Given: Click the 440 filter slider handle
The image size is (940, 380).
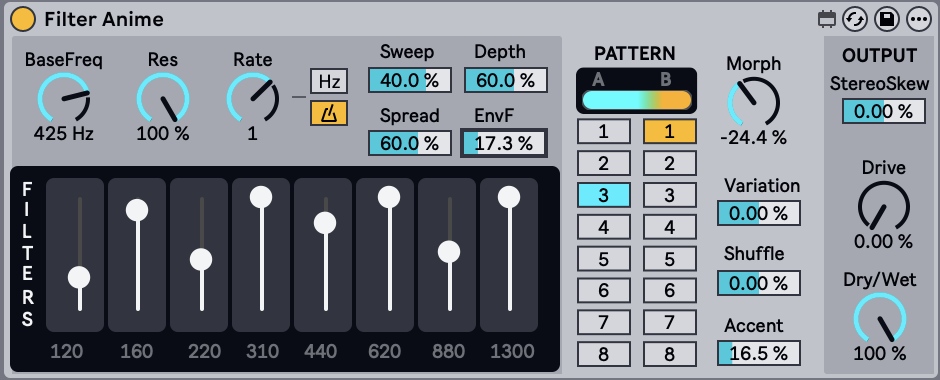Looking at the screenshot, I should pyautogui.click(x=325, y=223).
